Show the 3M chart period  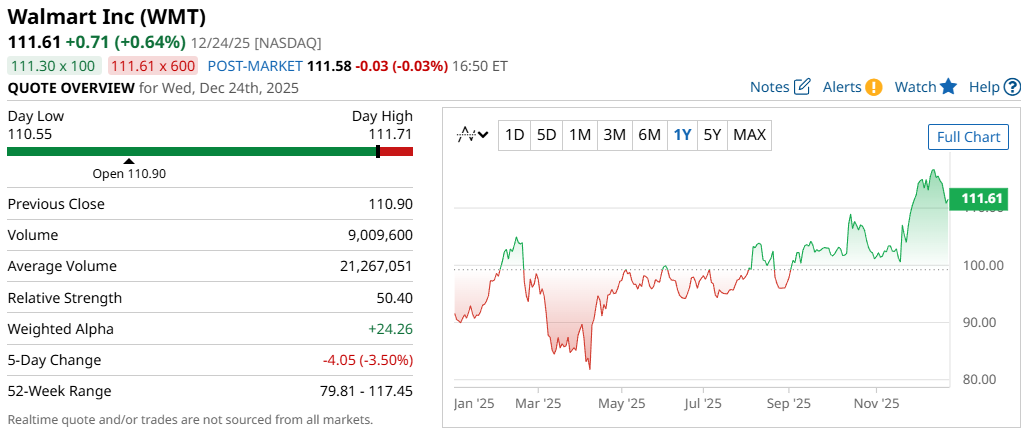click(x=615, y=135)
